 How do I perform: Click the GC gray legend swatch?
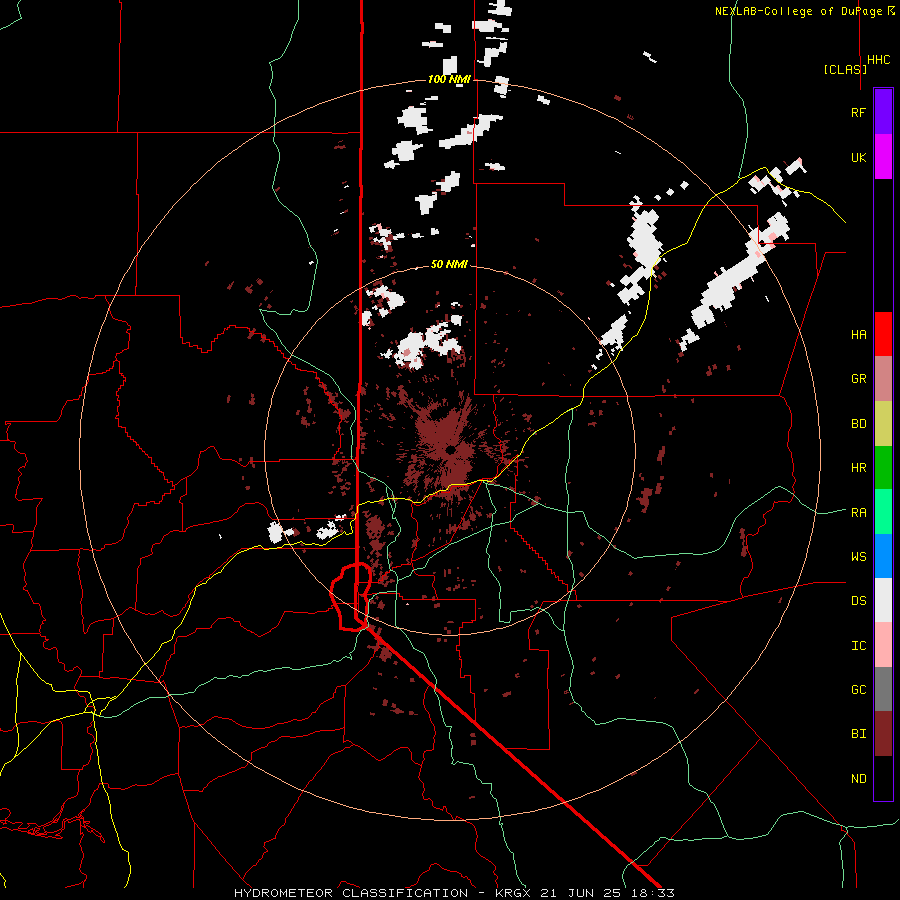point(883,689)
